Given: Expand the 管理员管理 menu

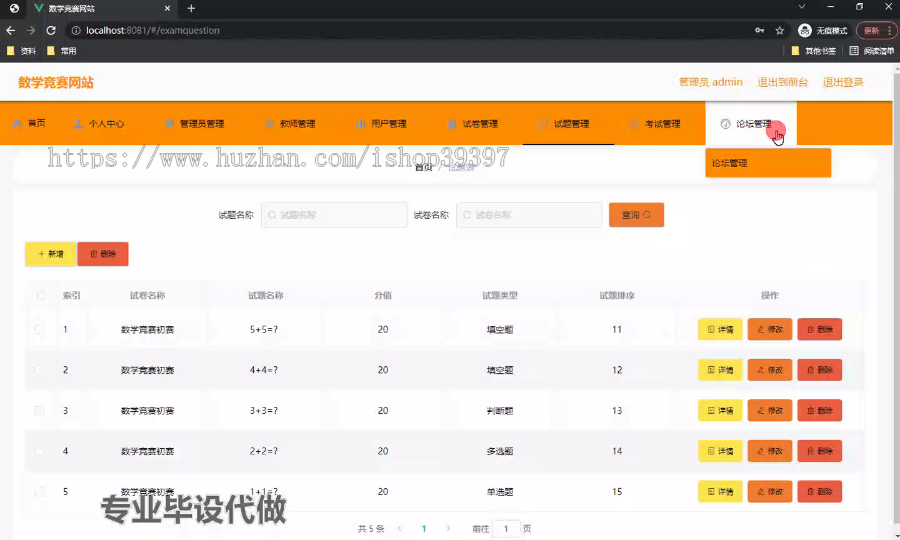Looking at the screenshot, I should (x=201, y=123).
